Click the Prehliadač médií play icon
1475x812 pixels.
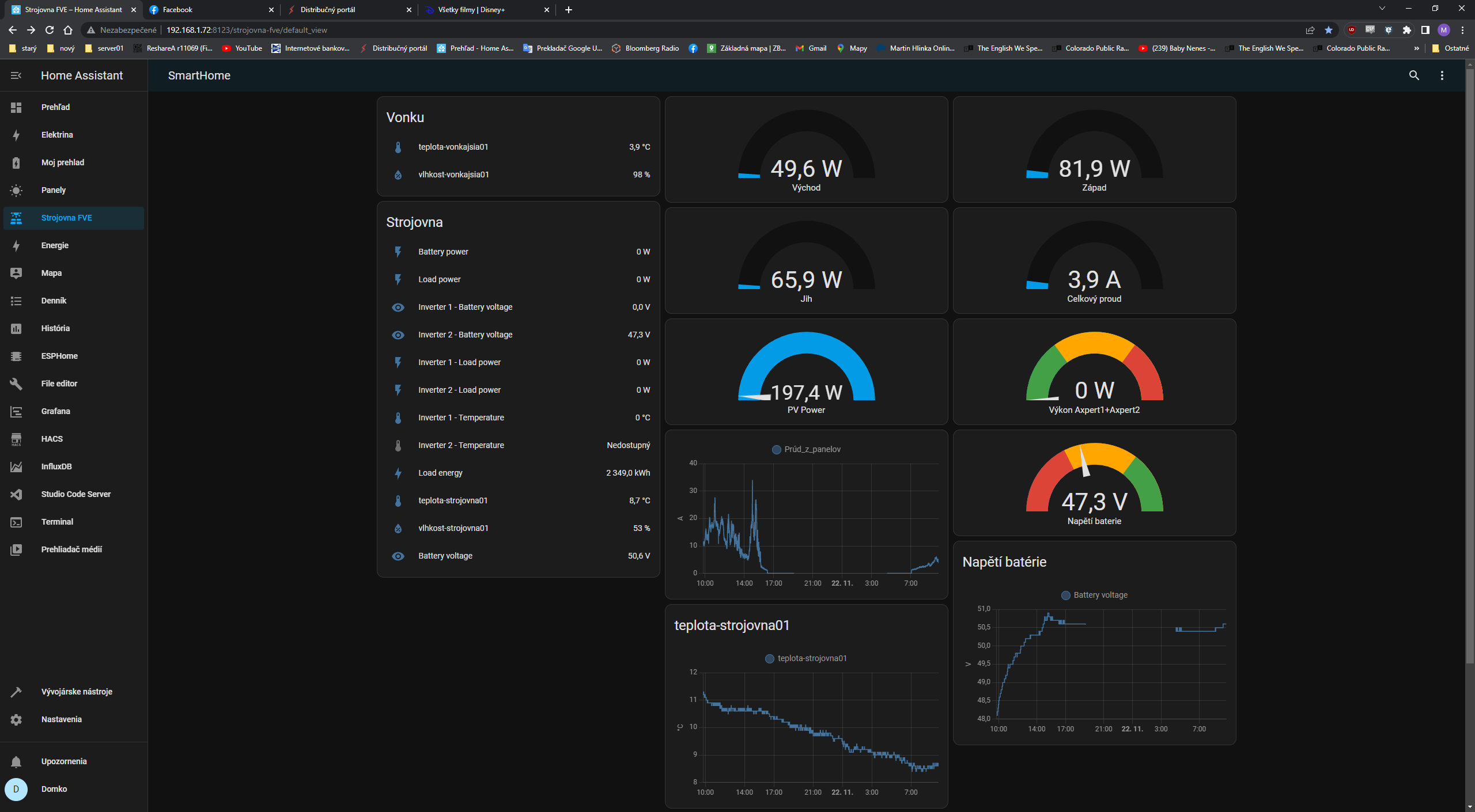coord(16,549)
